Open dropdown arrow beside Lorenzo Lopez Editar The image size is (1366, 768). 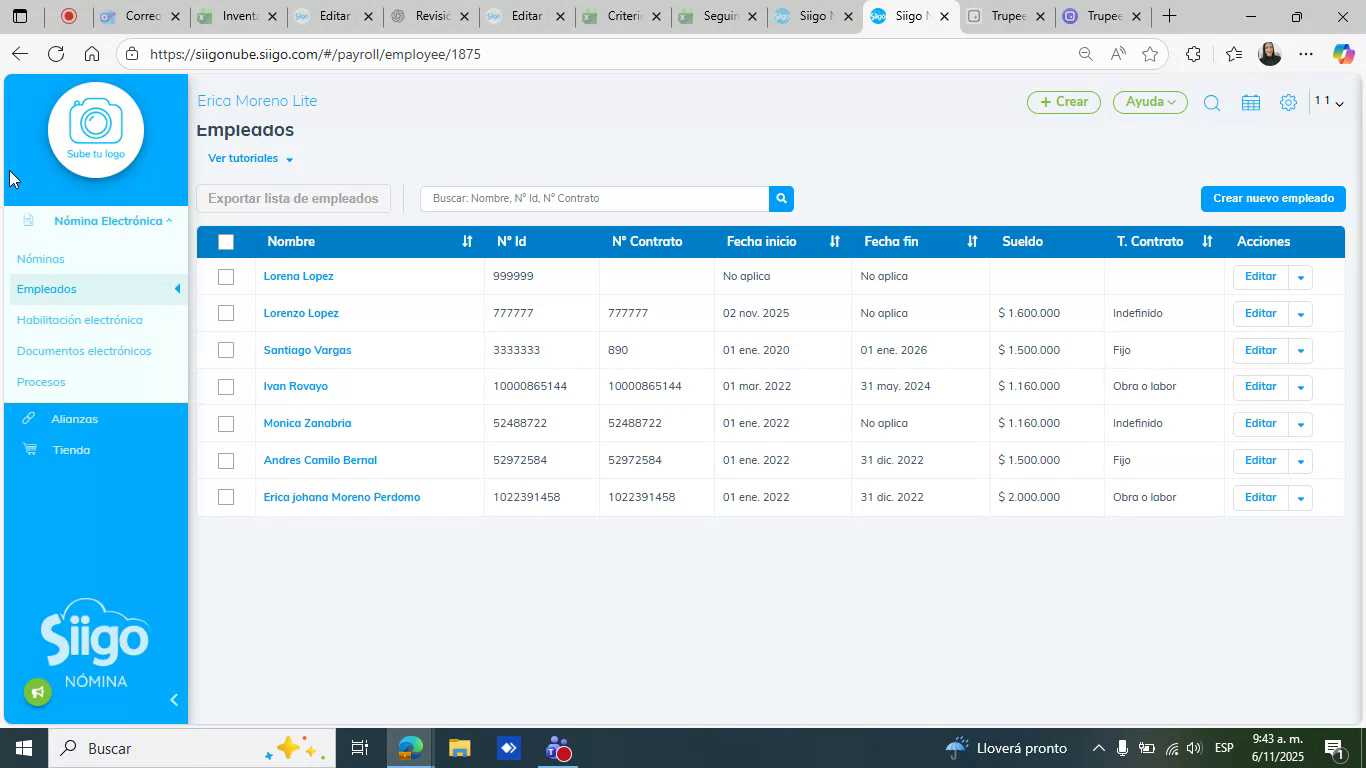coord(1300,314)
